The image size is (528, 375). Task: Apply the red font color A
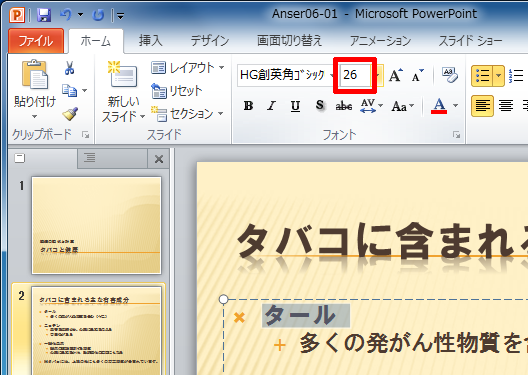coord(439,106)
